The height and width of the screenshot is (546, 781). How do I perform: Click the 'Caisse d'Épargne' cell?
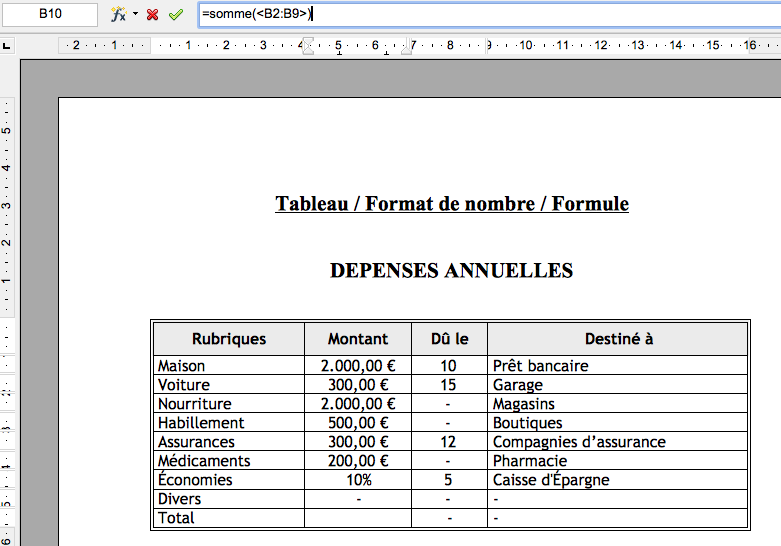618,480
